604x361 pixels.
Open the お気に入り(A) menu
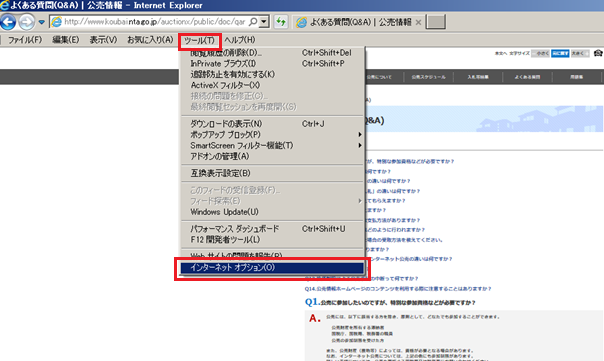click(x=150, y=40)
